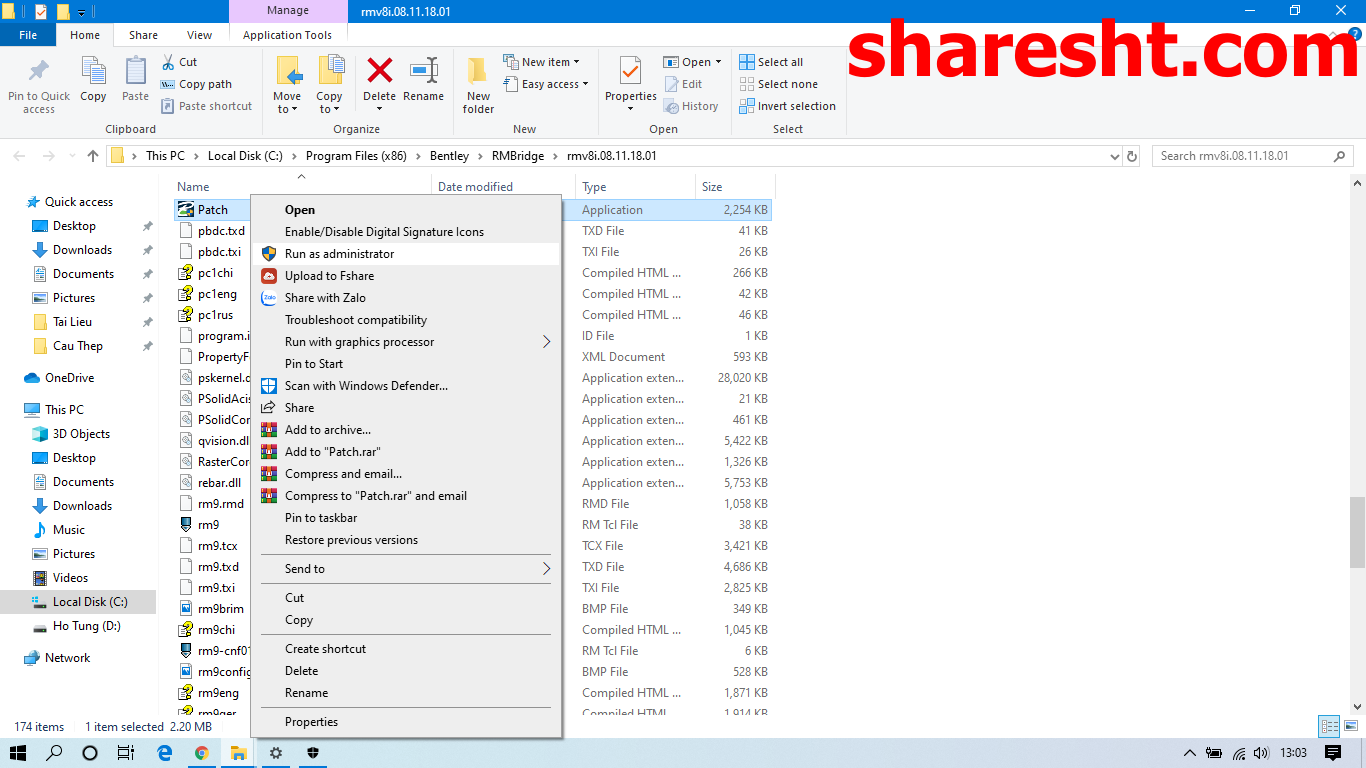The width and height of the screenshot is (1366, 768).
Task: Click the Back navigation arrow
Action: [x=20, y=156]
